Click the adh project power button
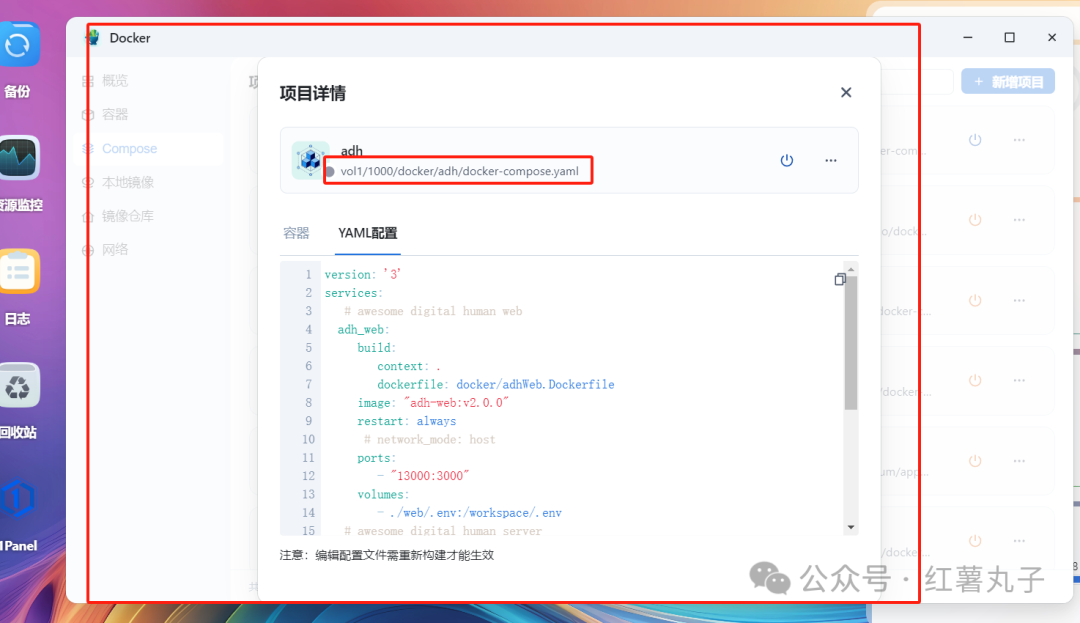Image resolution: width=1080 pixels, height=623 pixels. (787, 160)
